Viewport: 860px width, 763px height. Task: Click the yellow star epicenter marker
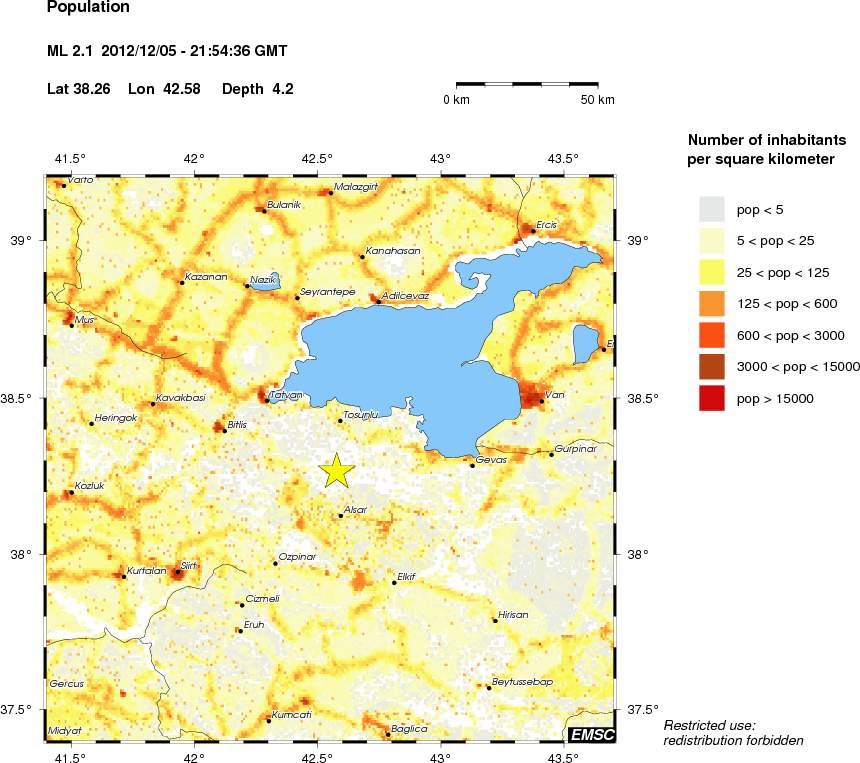(x=338, y=470)
